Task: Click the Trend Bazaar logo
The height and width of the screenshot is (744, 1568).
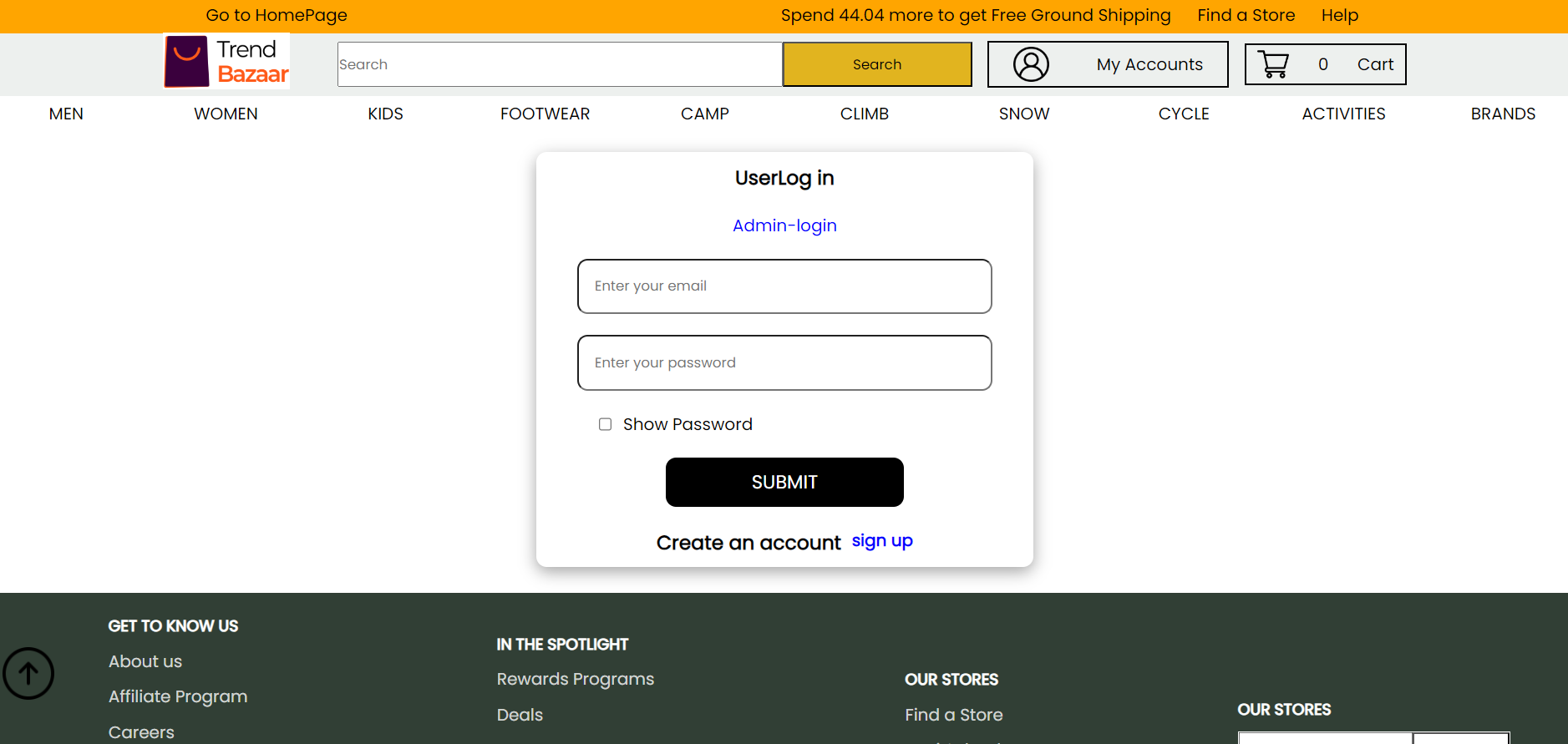Action: point(227,62)
